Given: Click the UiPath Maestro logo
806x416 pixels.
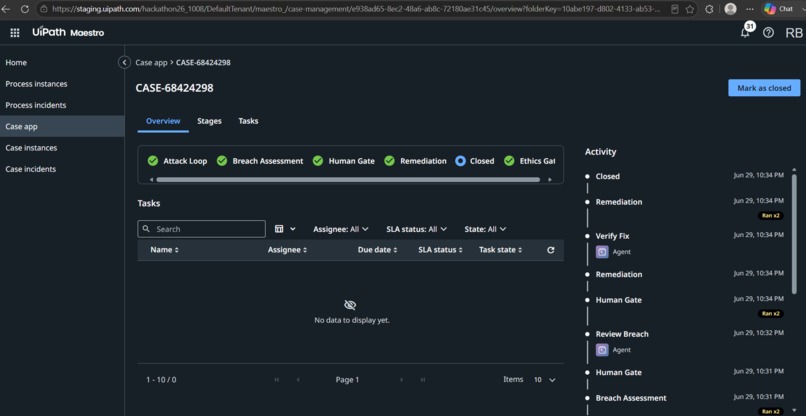Looking at the screenshot, I should pos(68,32).
